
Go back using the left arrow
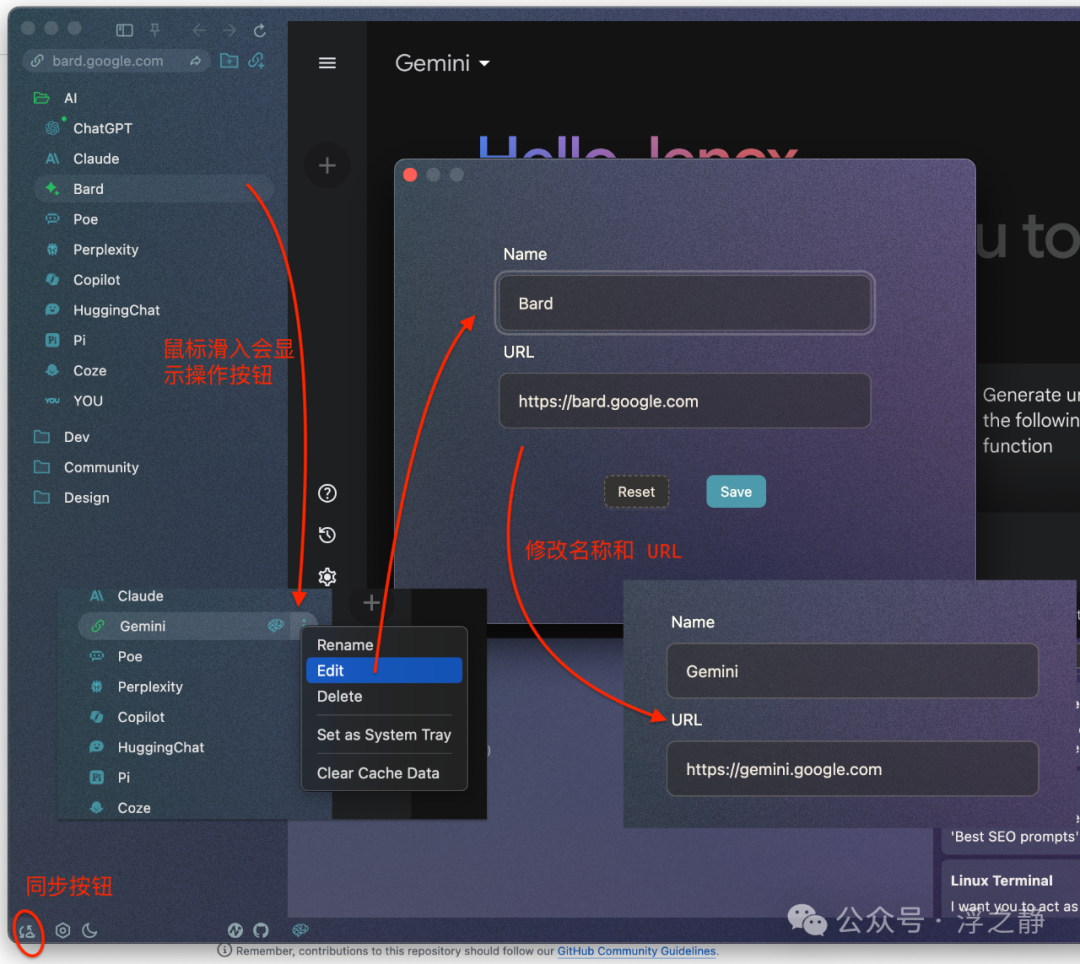tap(199, 30)
